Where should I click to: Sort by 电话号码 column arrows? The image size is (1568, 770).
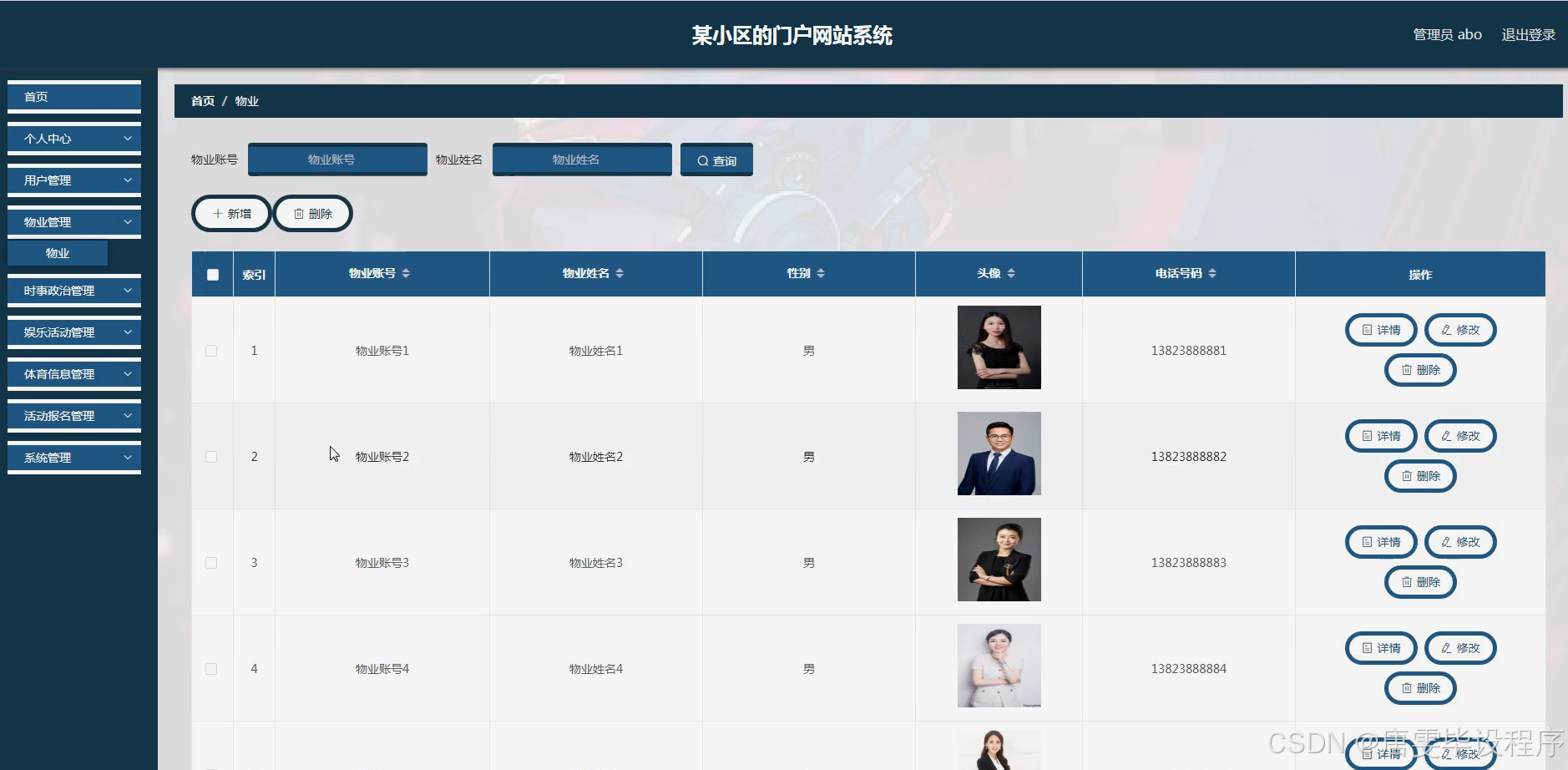pos(1212,273)
